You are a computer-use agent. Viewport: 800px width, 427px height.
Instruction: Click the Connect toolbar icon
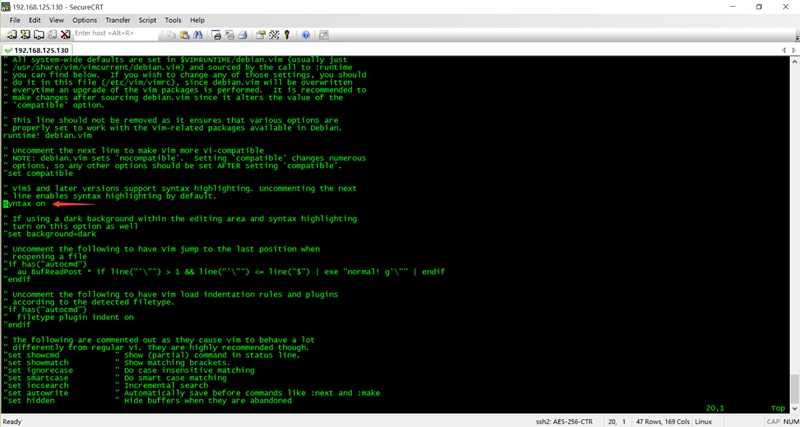point(12,35)
